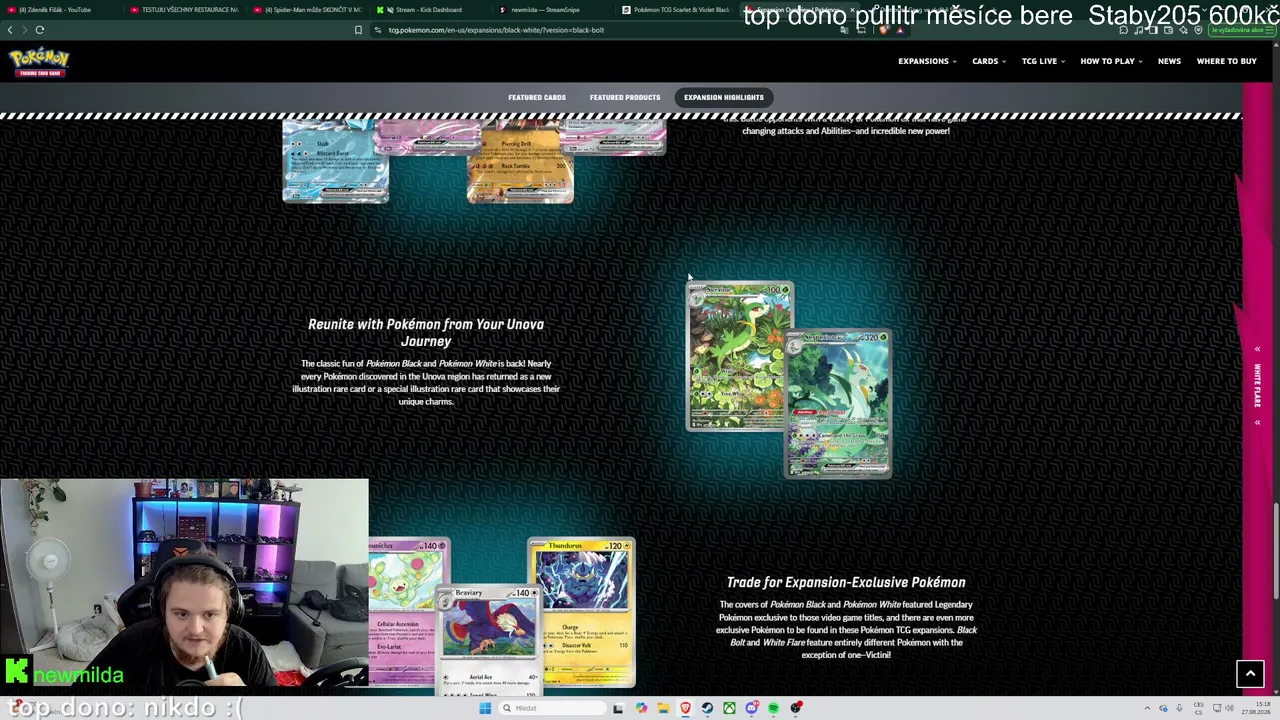Screen dimensions: 1280x720
Task: Open the Brave browser taskbar icon
Action: (x=685, y=708)
